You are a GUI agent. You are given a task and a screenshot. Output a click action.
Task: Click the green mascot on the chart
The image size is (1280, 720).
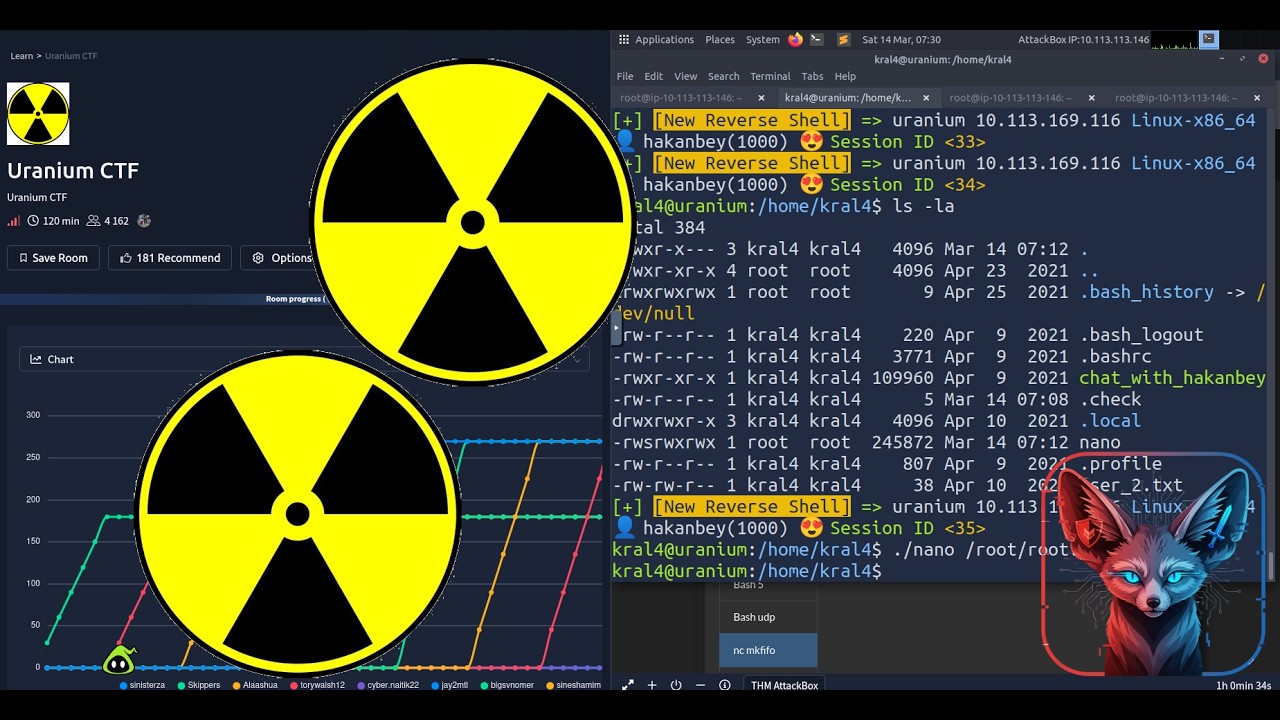click(x=119, y=660)
